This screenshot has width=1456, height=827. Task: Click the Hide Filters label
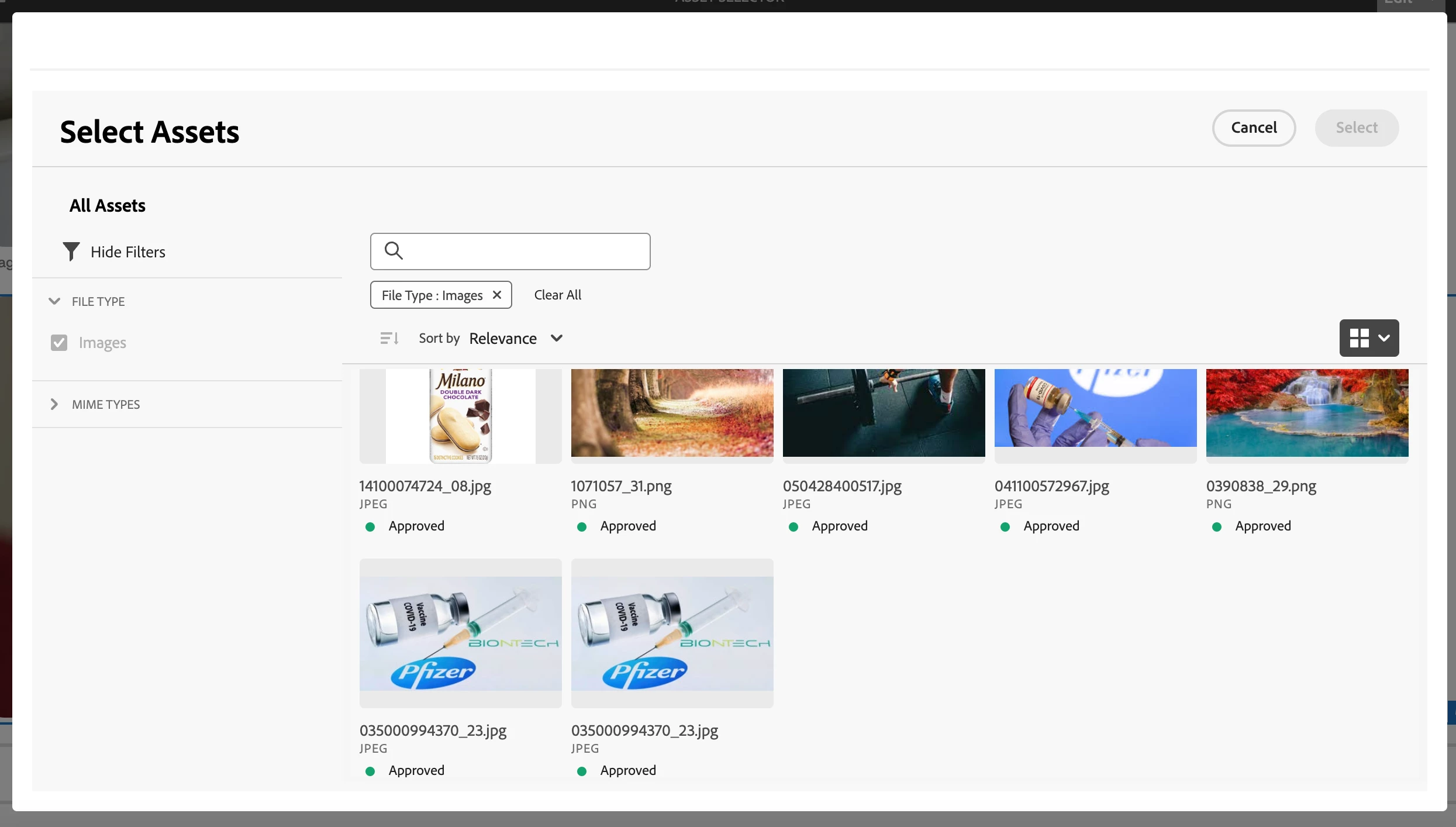128,251
